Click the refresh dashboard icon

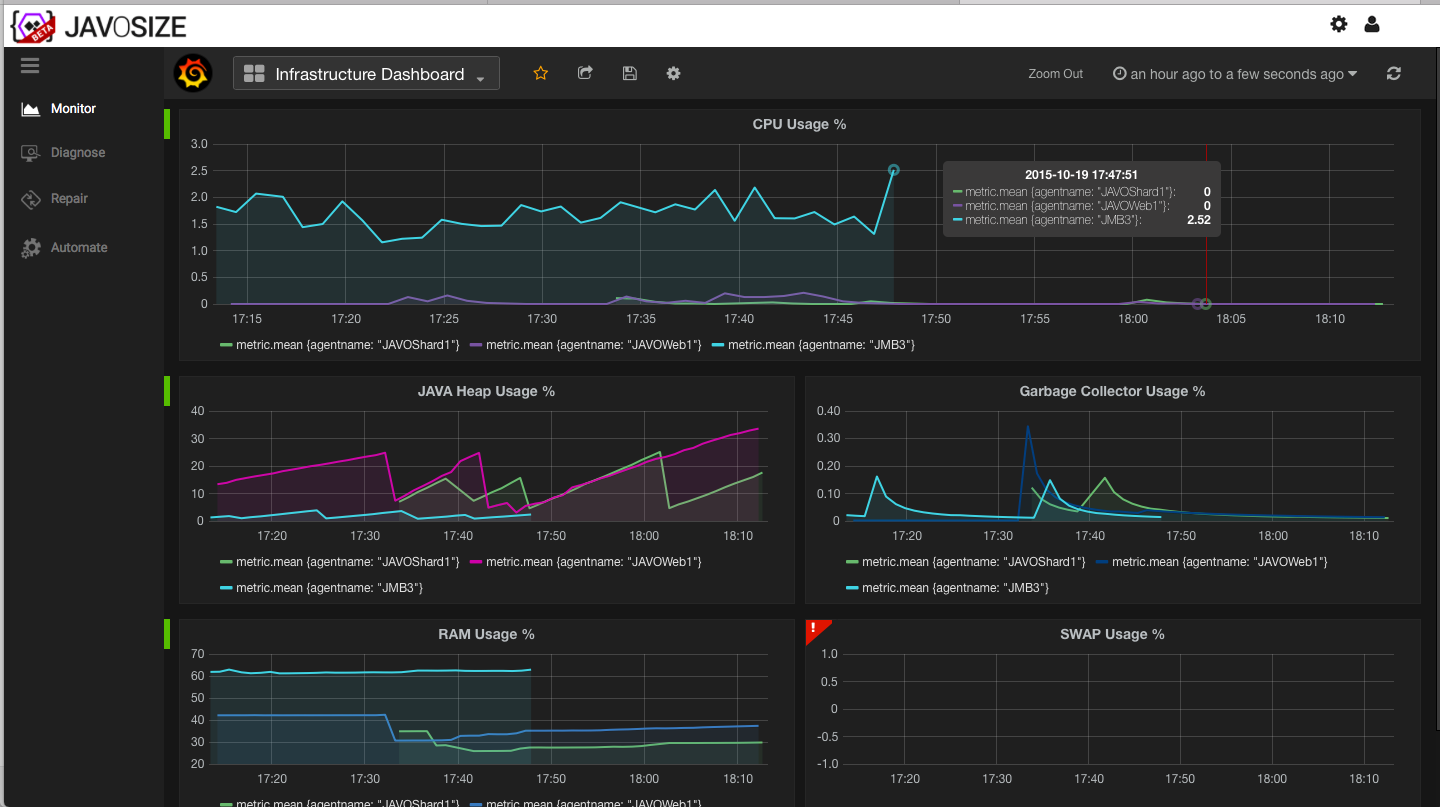click(x=1394, y=73)
